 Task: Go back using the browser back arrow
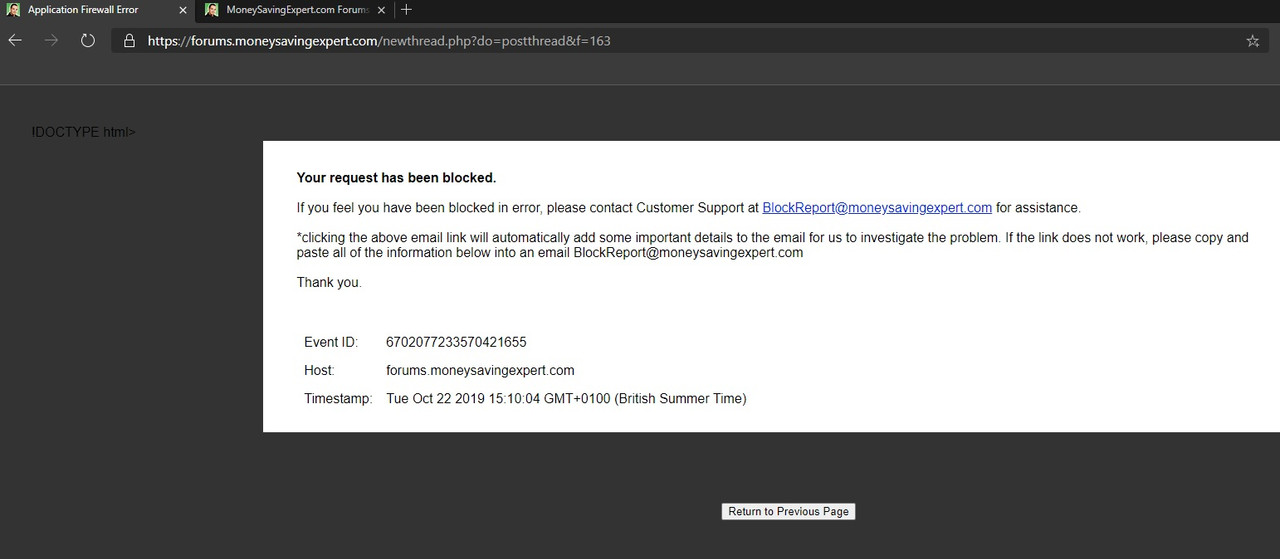(x=15, y=41)
